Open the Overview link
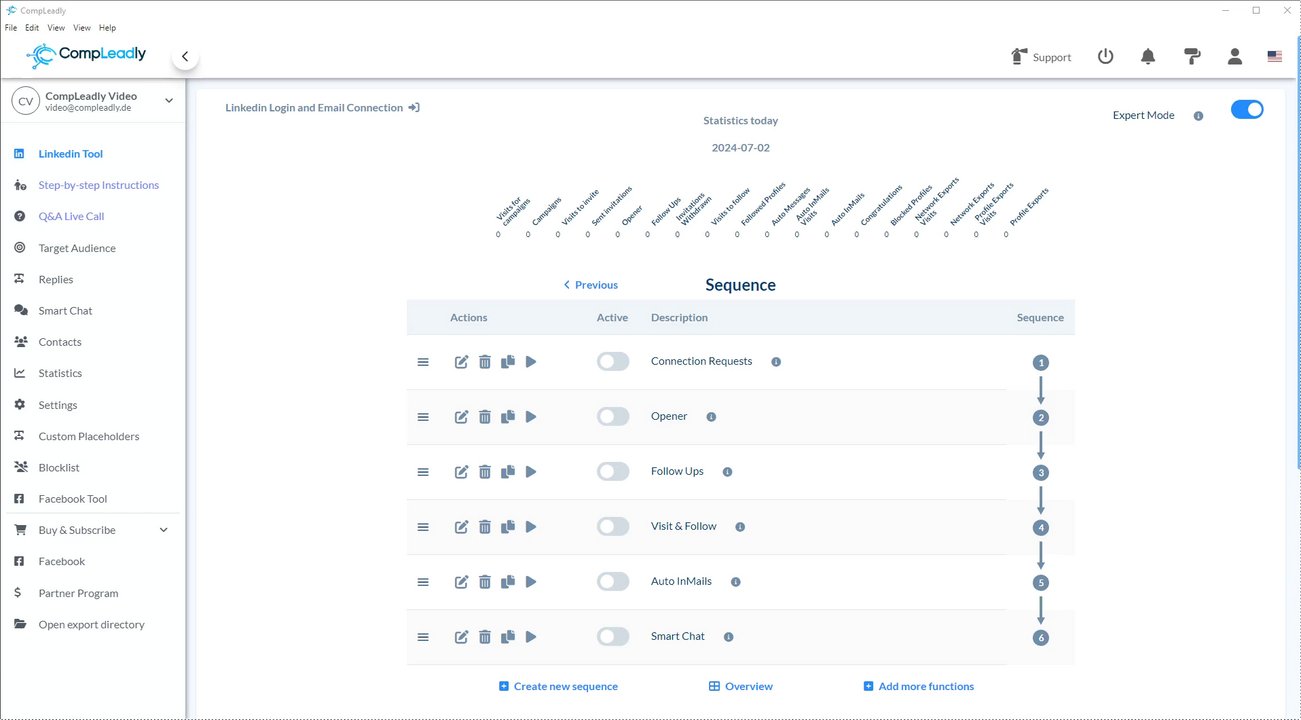The image size is (1301, 720). [741, 686]
